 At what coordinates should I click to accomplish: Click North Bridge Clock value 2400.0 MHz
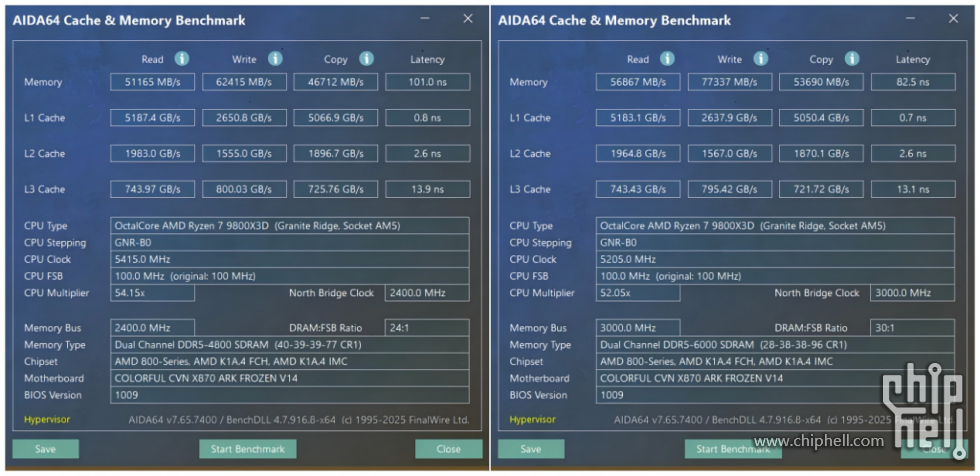click(428, 293)
